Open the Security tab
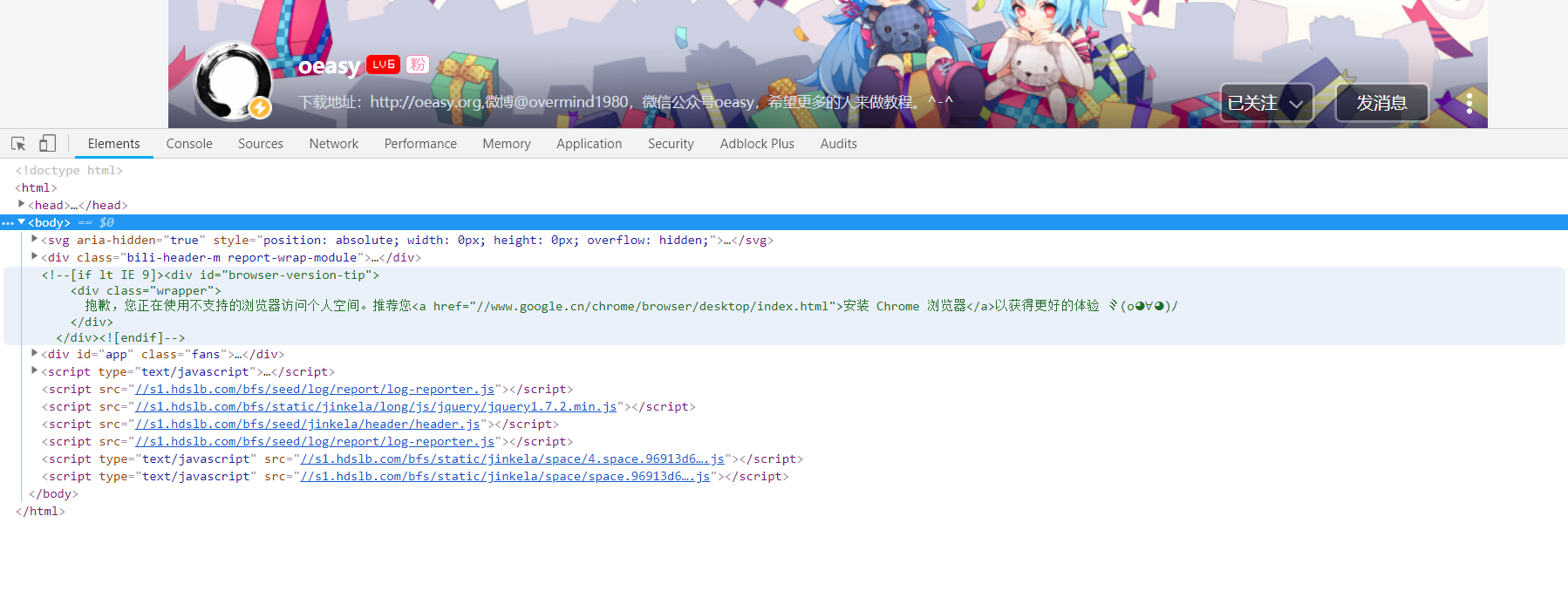 671,144
